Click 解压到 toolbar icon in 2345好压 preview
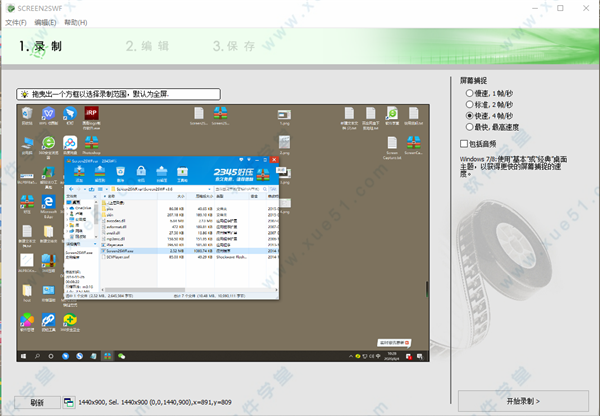This screenshot has height=416, width=600. tap(100, 174)
